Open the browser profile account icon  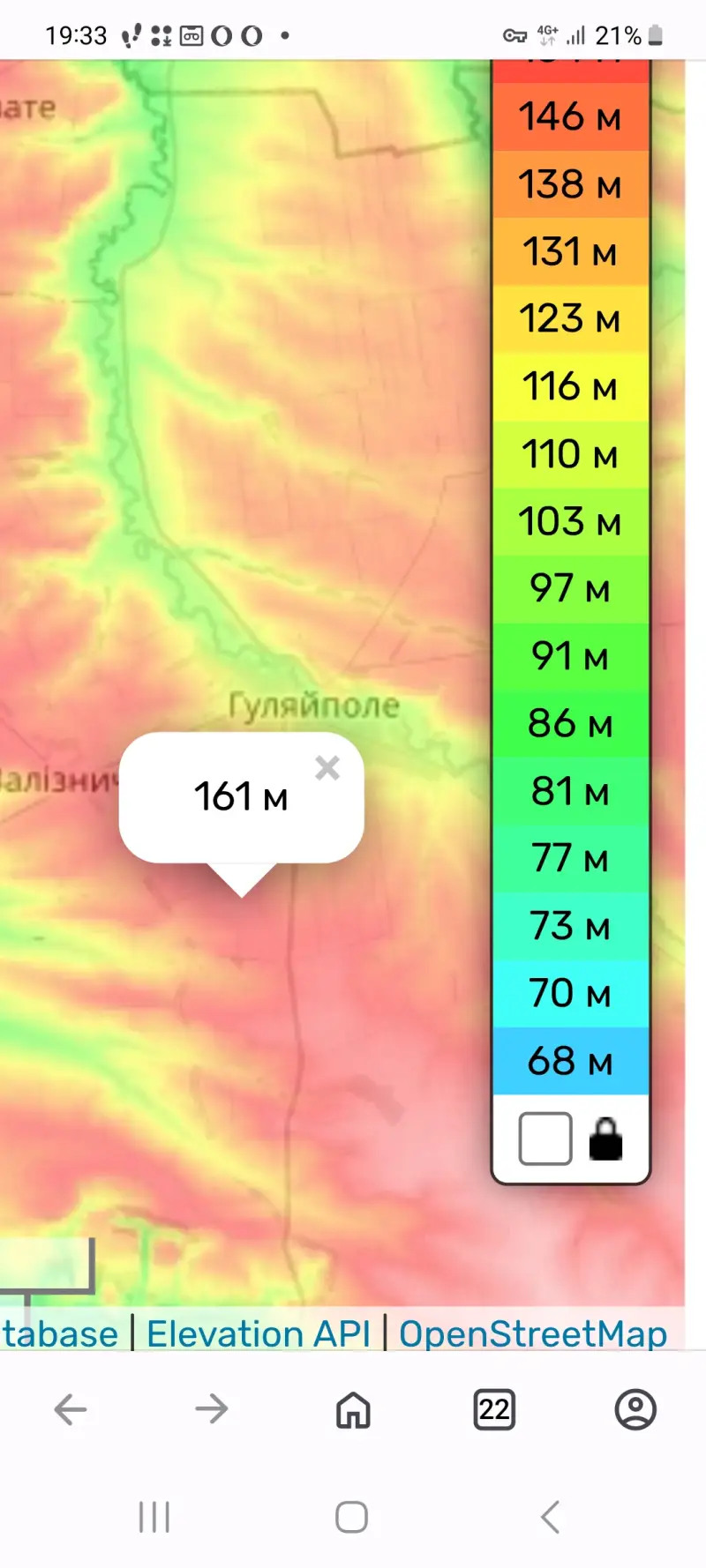[635, 1409]
